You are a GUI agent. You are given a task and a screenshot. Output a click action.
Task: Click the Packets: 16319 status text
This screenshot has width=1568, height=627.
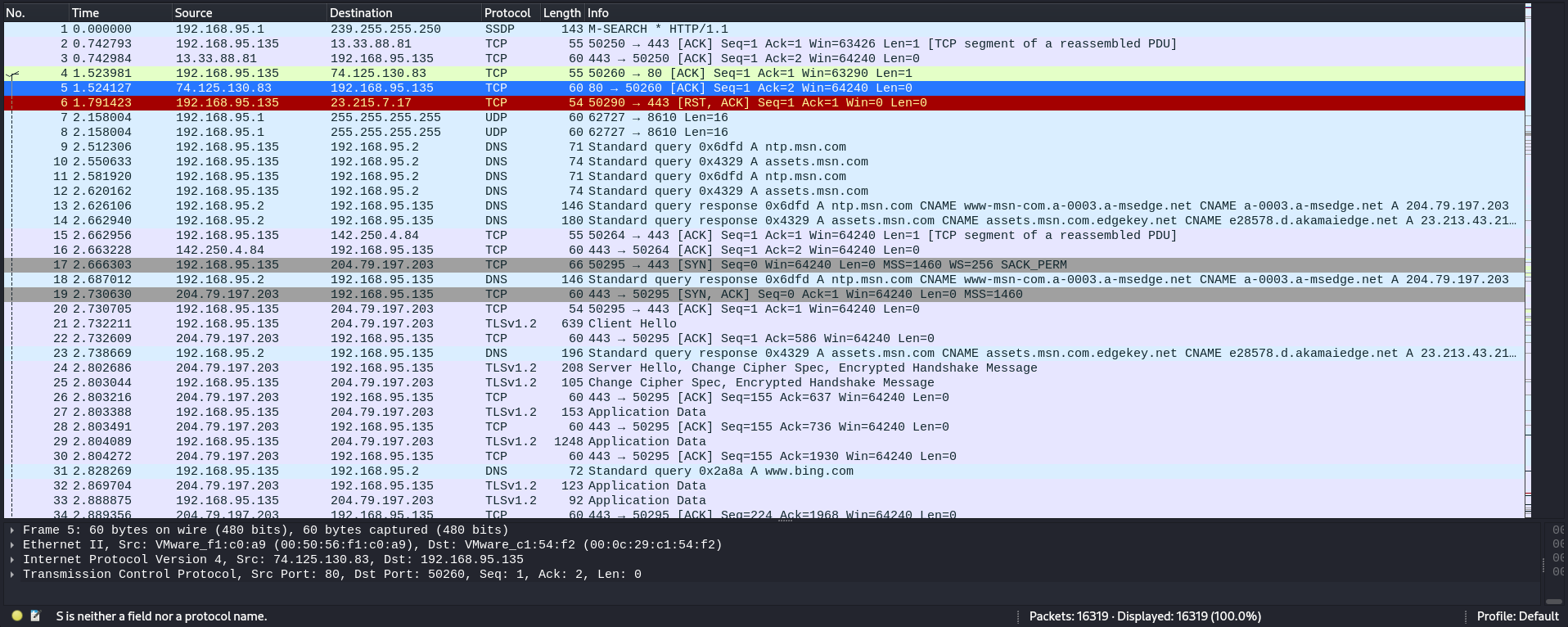[1145, 616]
